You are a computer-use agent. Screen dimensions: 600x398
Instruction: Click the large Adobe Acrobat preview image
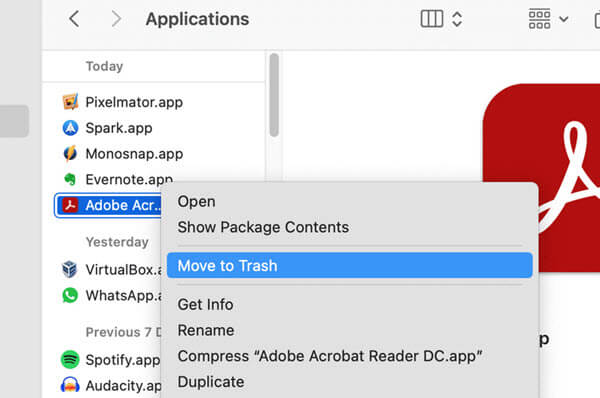click(x=541, y=178)
